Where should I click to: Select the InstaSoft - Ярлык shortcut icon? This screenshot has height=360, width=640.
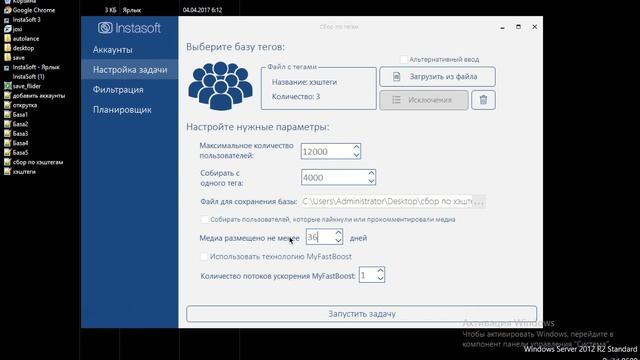(x=7, y=67)
